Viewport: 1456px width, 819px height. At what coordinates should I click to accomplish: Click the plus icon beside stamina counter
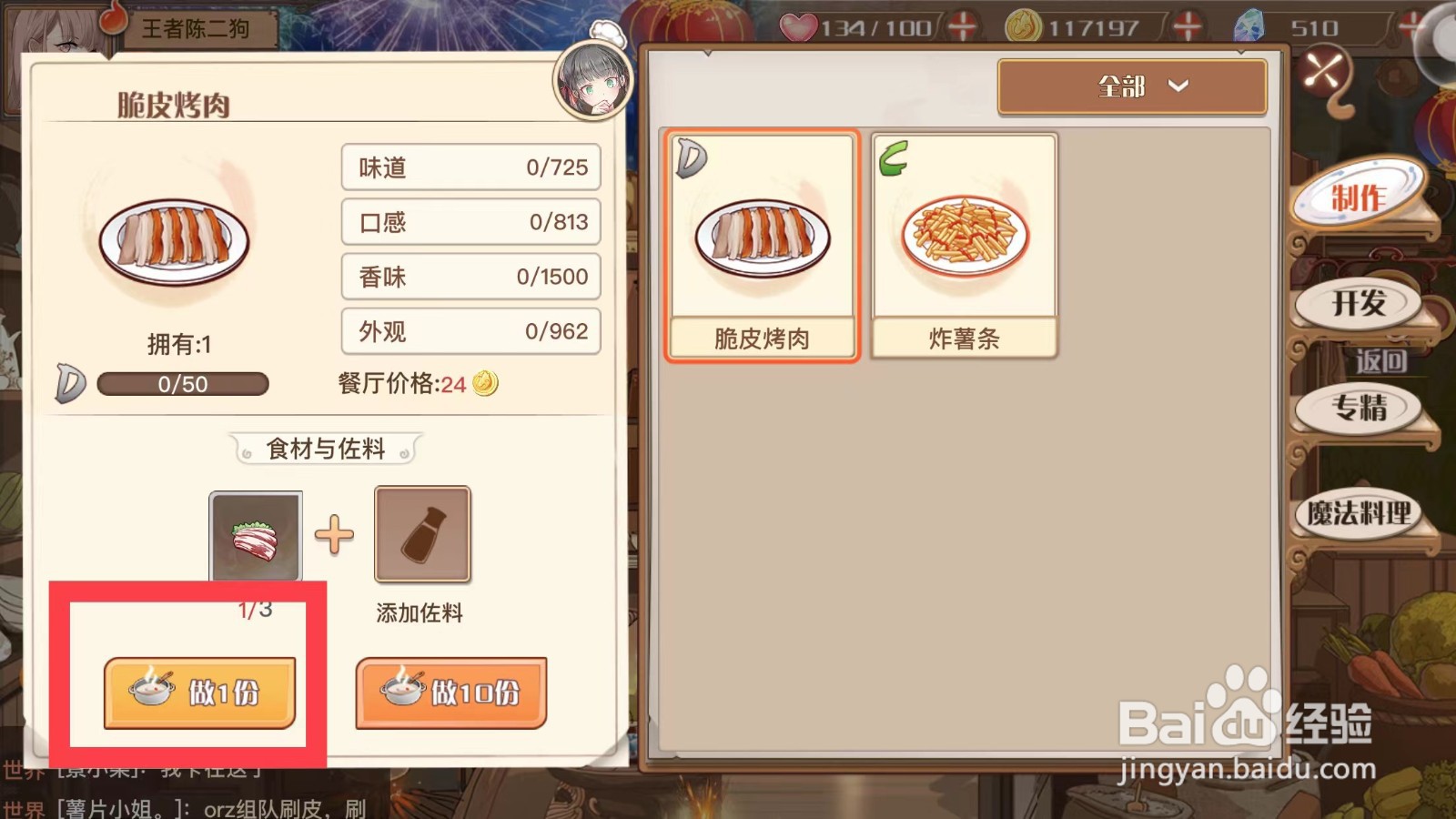coord(962,26)
